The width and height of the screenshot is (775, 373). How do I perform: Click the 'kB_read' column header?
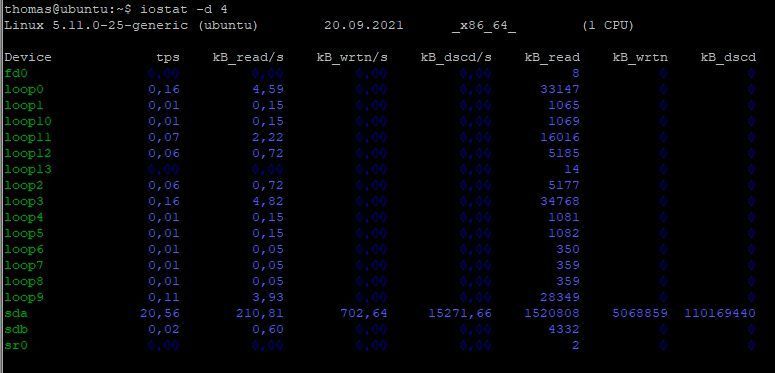(x=552, y=58)
